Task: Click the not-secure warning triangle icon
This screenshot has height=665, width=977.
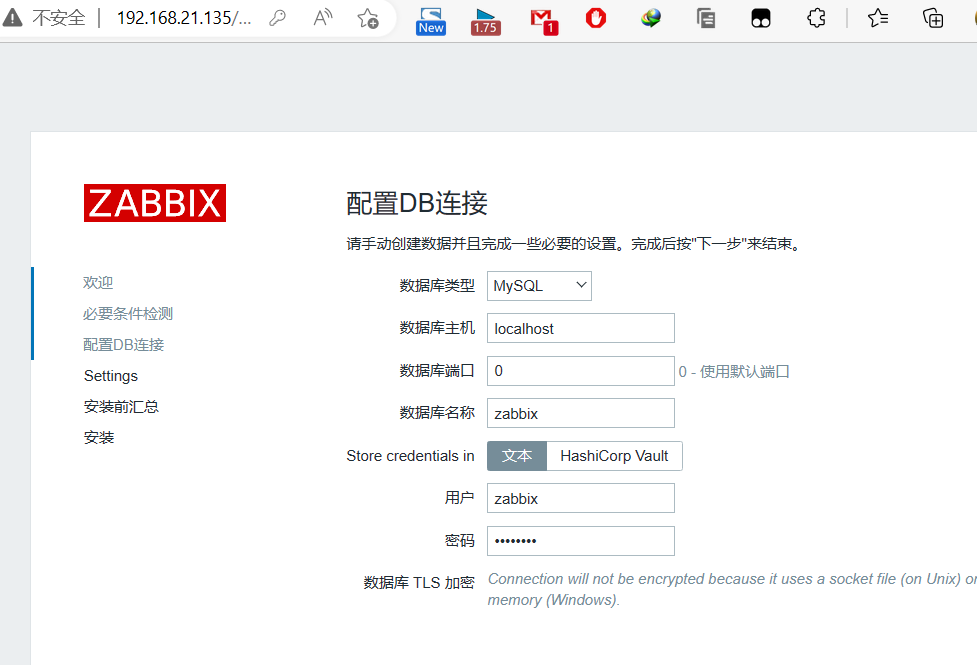Action: [12, 17]
